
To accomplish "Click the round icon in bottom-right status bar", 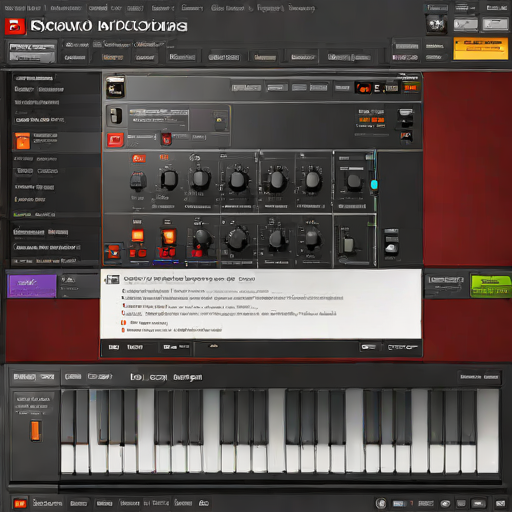I will click(x=381, y=503).
